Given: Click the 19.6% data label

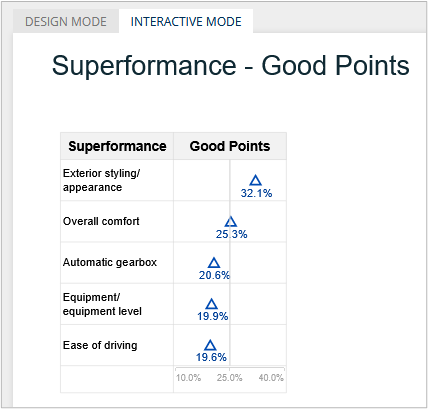Looking at the screenshot, I should (211, 357).
